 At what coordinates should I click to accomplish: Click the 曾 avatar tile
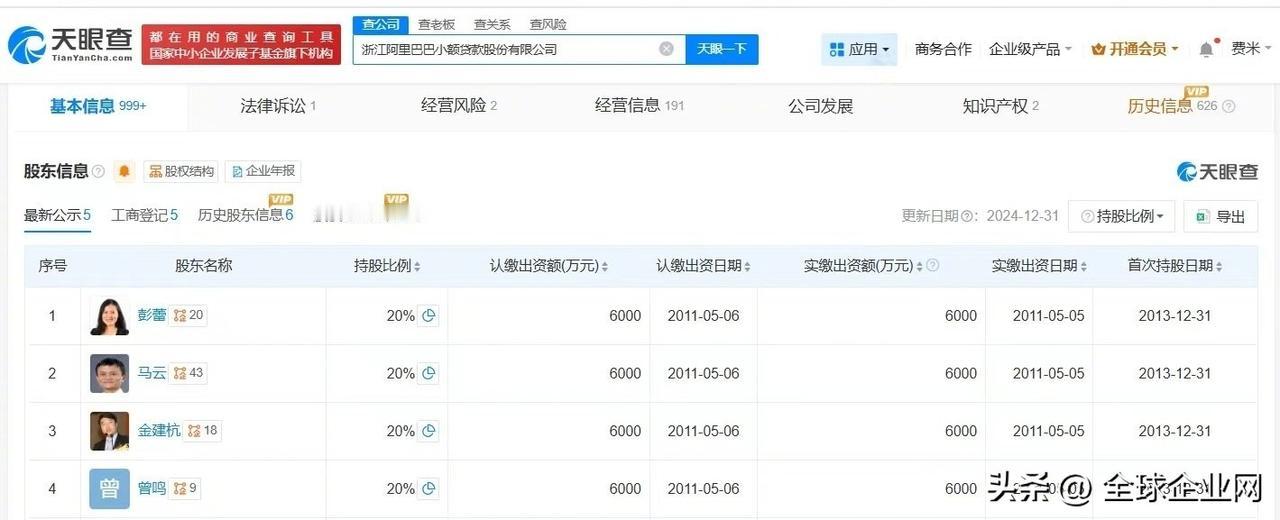(109, 489)
